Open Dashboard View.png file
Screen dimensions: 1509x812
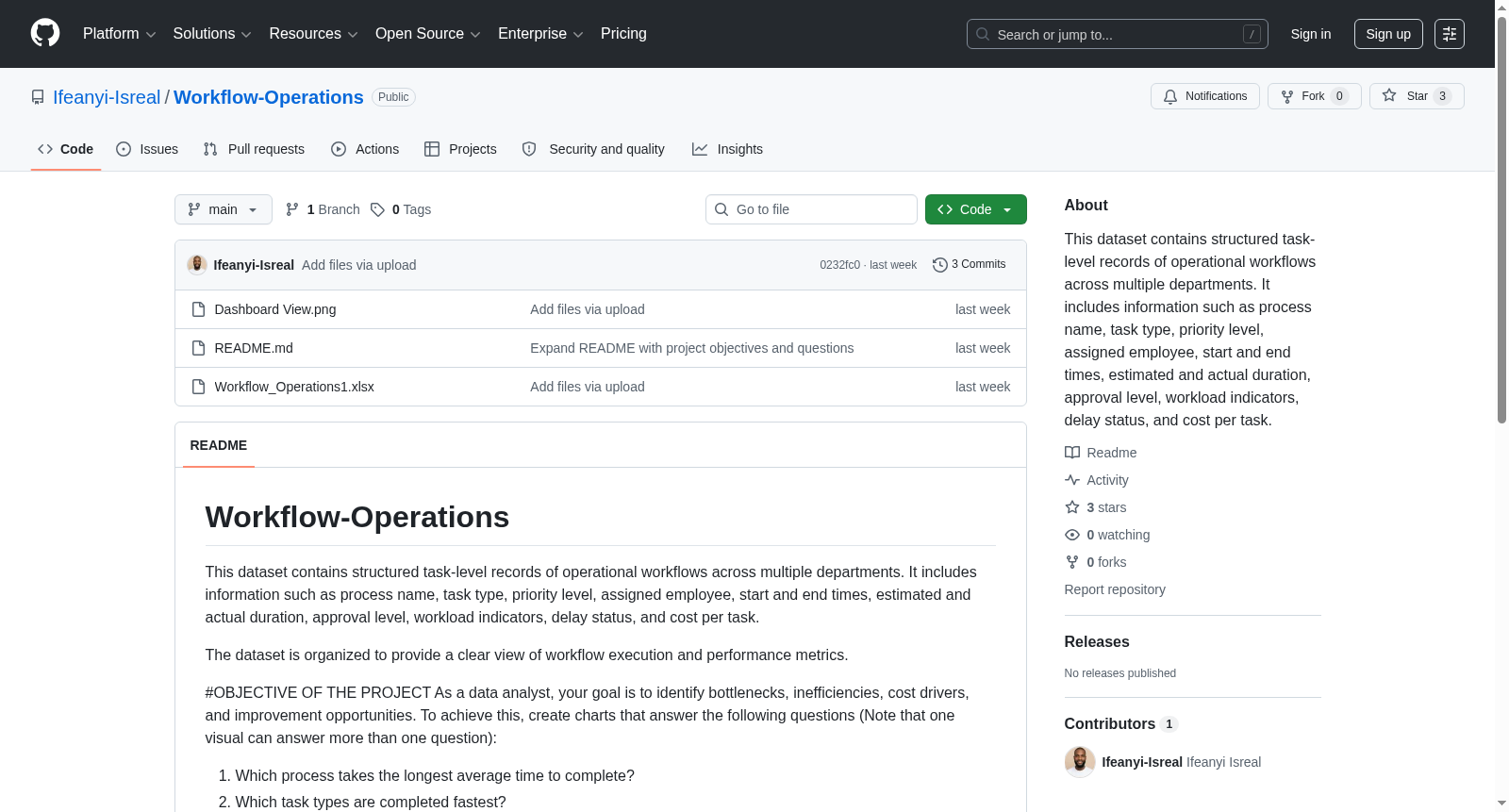click(274, 309)
